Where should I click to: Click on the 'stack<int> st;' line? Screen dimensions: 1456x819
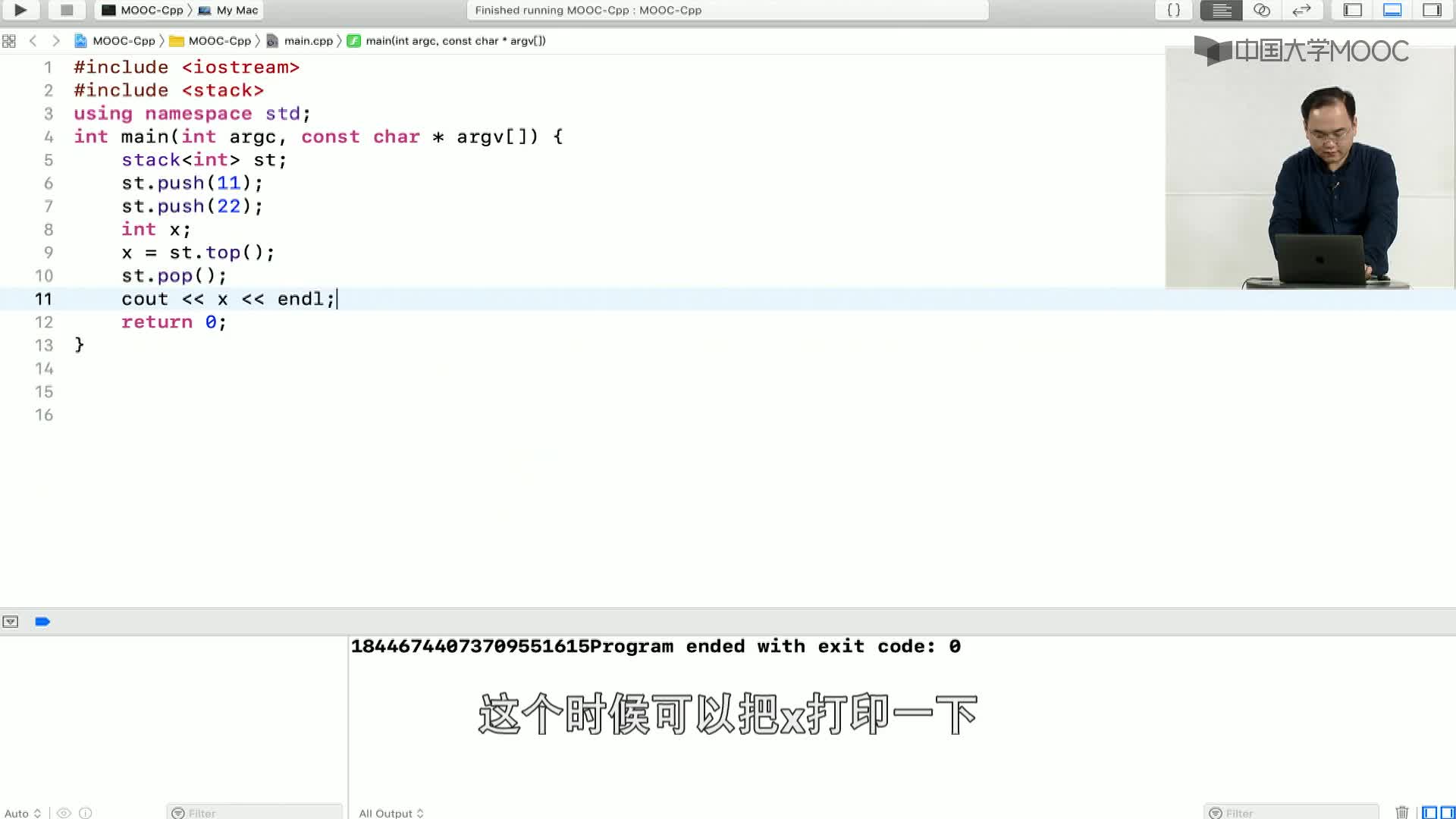coord(204,160)
